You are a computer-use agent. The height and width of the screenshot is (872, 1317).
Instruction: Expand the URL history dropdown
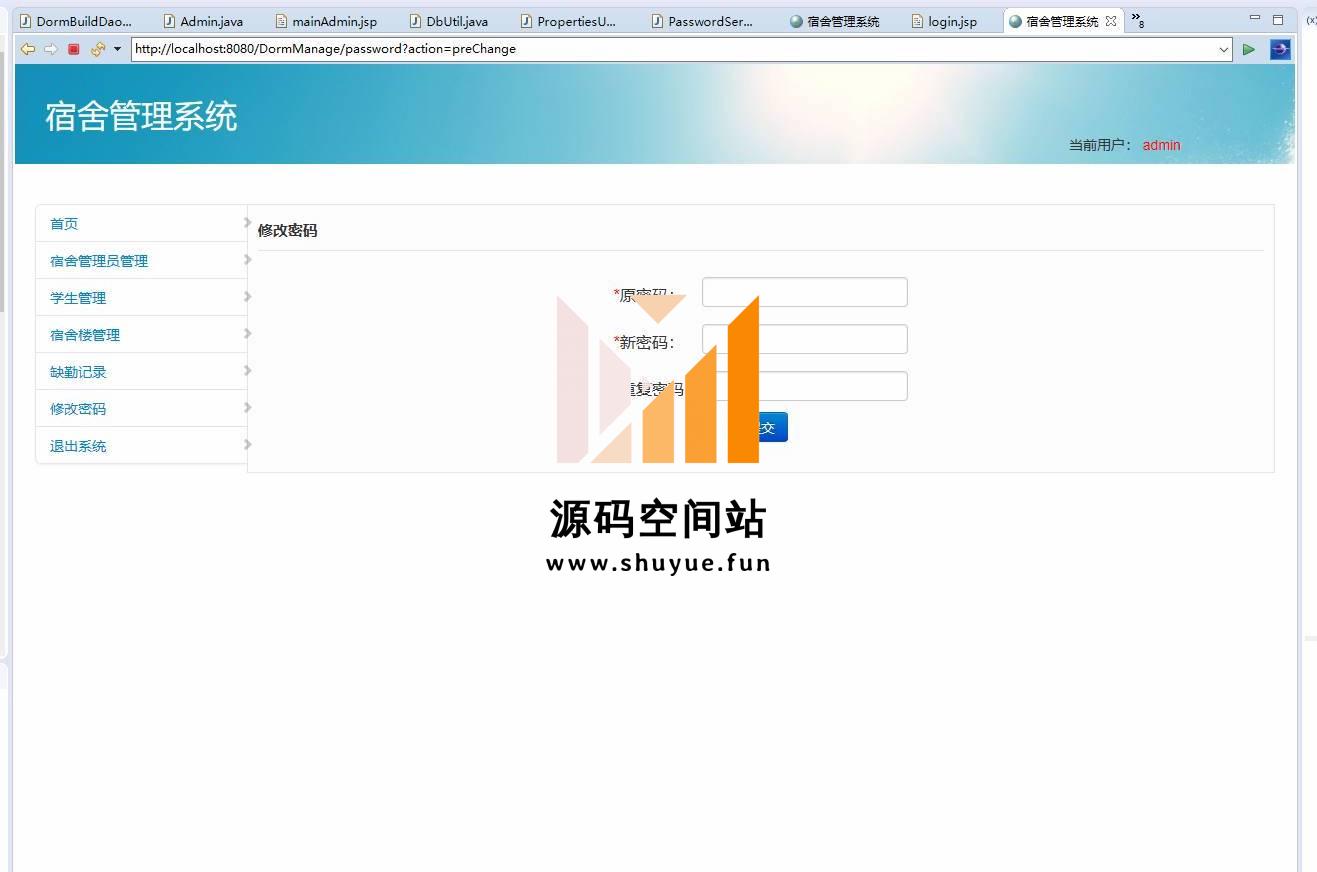(1224, 49)
